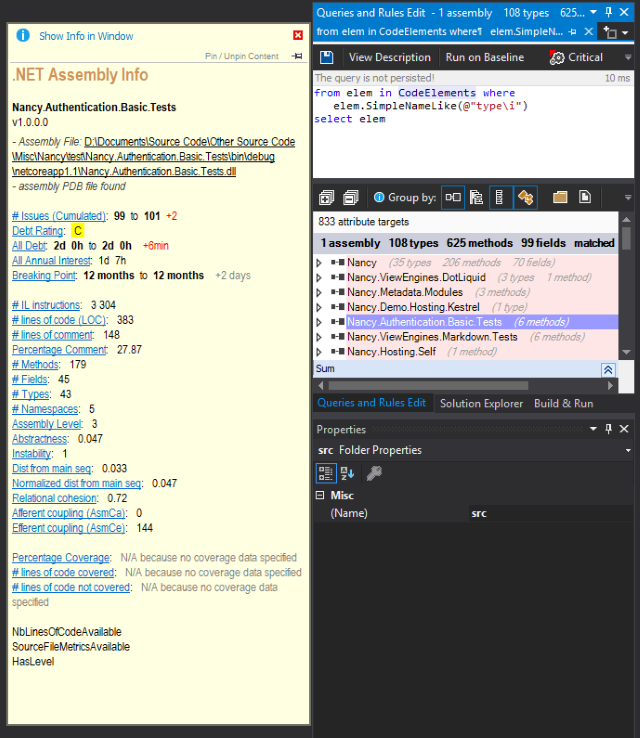640x738 pixels.
Task: Click the Expand All results icon
Action: 326,197
